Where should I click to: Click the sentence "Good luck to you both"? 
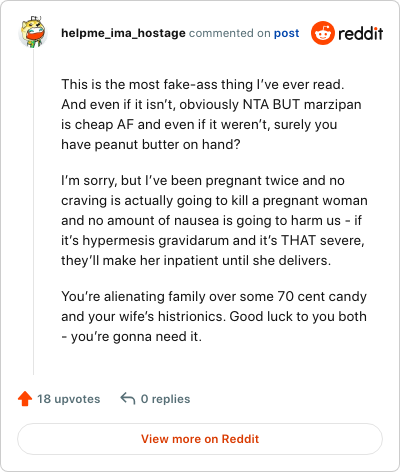click(x=298, y=316)
